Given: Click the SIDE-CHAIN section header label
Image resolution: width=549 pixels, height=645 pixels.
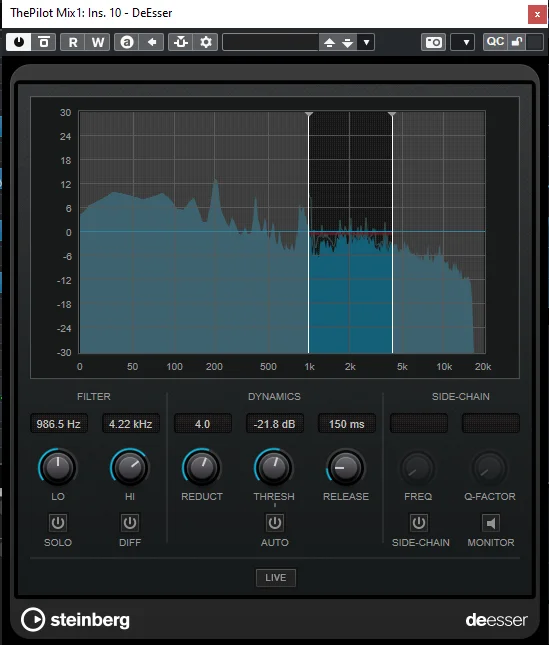Looking at the screenshot, I should (x=461, y=397).
